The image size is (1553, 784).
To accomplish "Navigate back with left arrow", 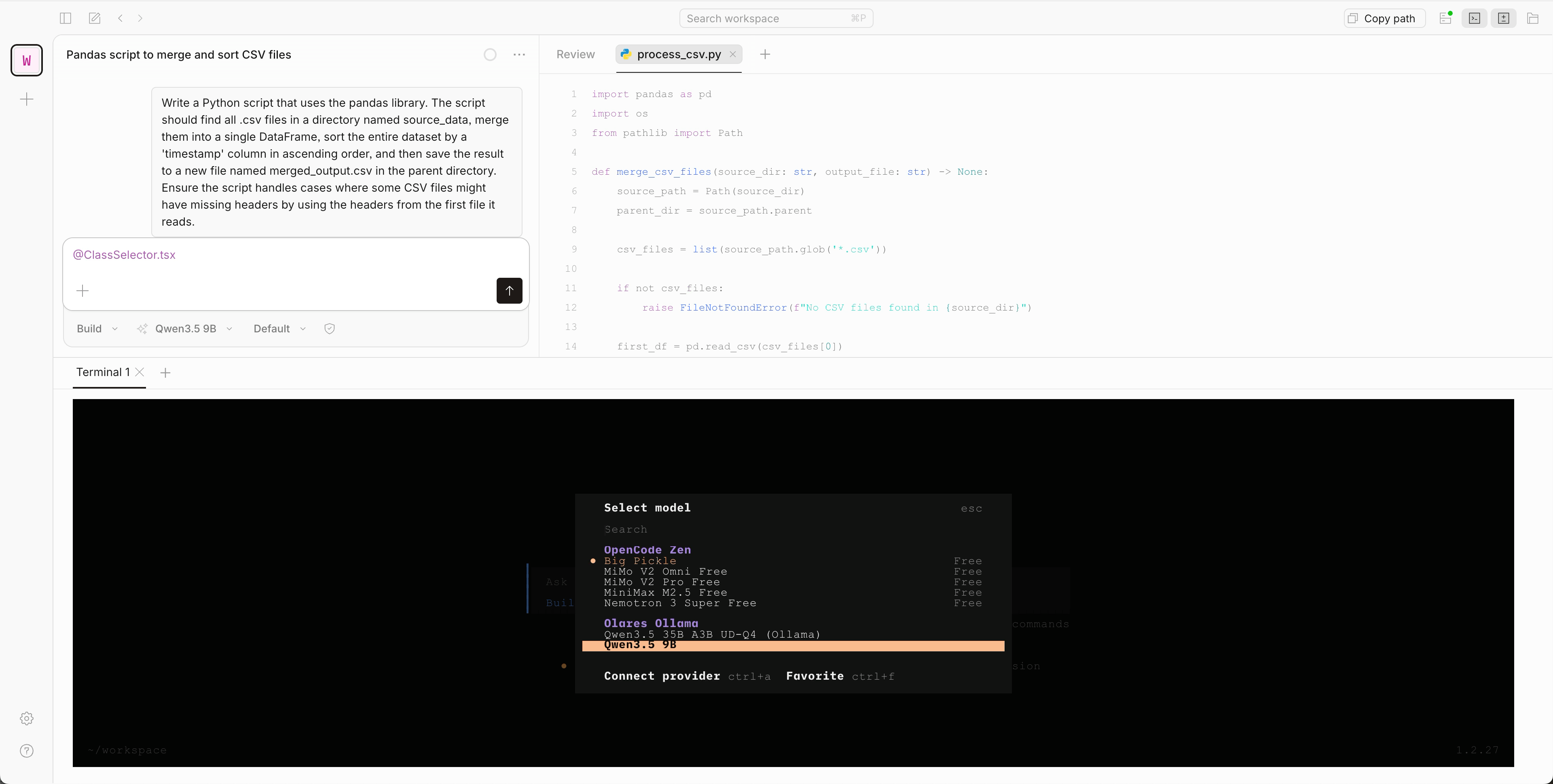I will pos(121,18).
